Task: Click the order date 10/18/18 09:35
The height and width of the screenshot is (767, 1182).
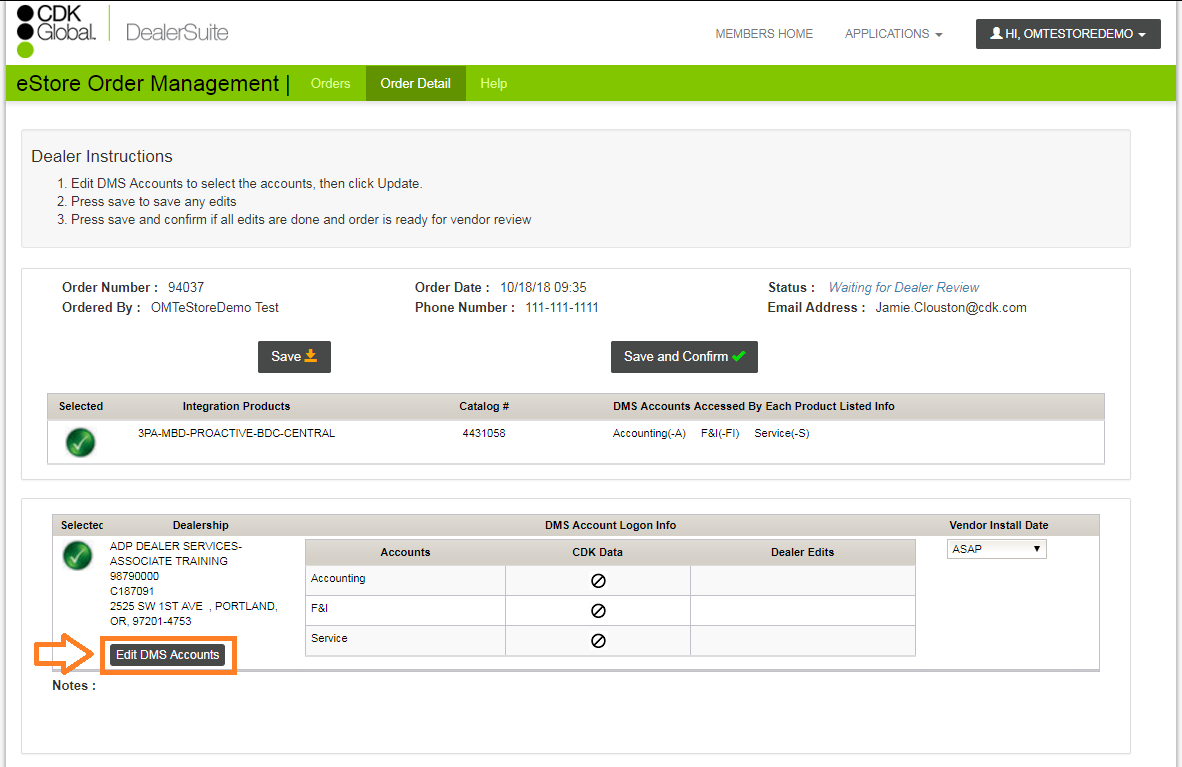Action: pos(543,287)
